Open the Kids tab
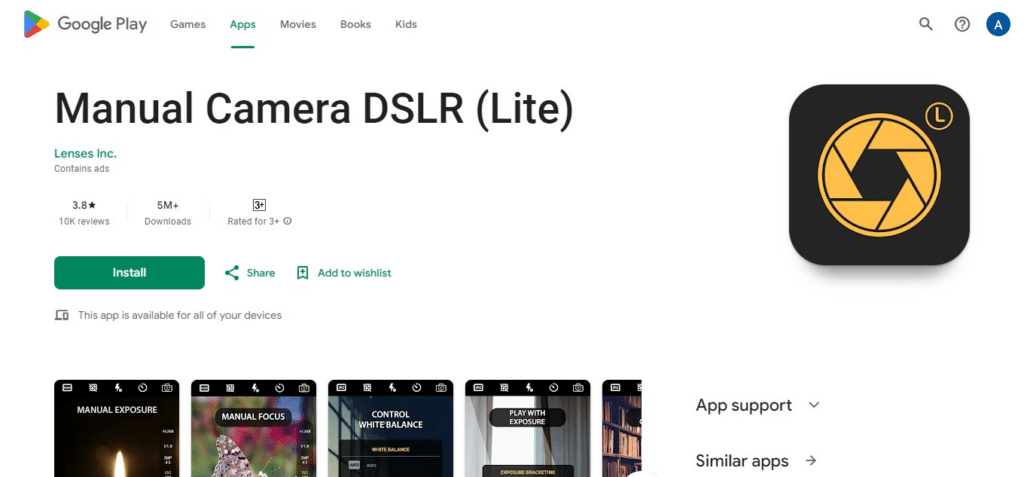Screen dimensions: 1024x477 coord(406,24)
